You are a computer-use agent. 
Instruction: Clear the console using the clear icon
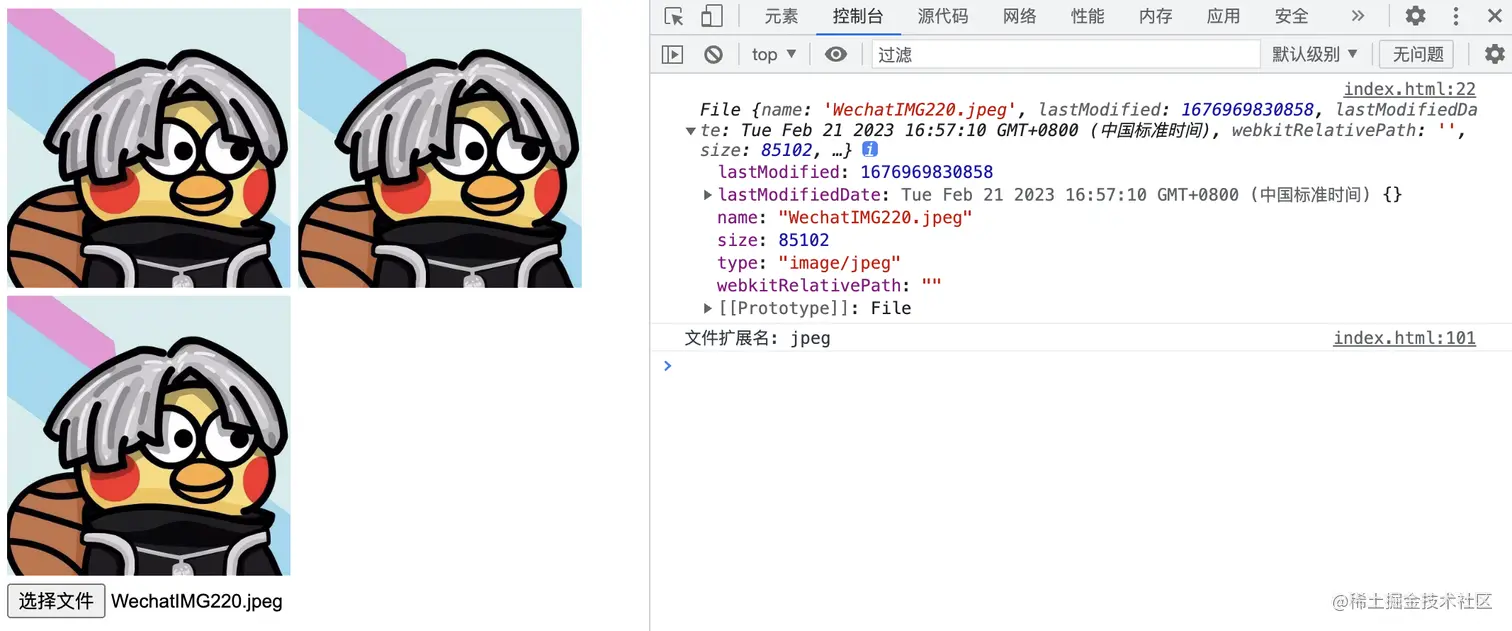coord(712,54)
